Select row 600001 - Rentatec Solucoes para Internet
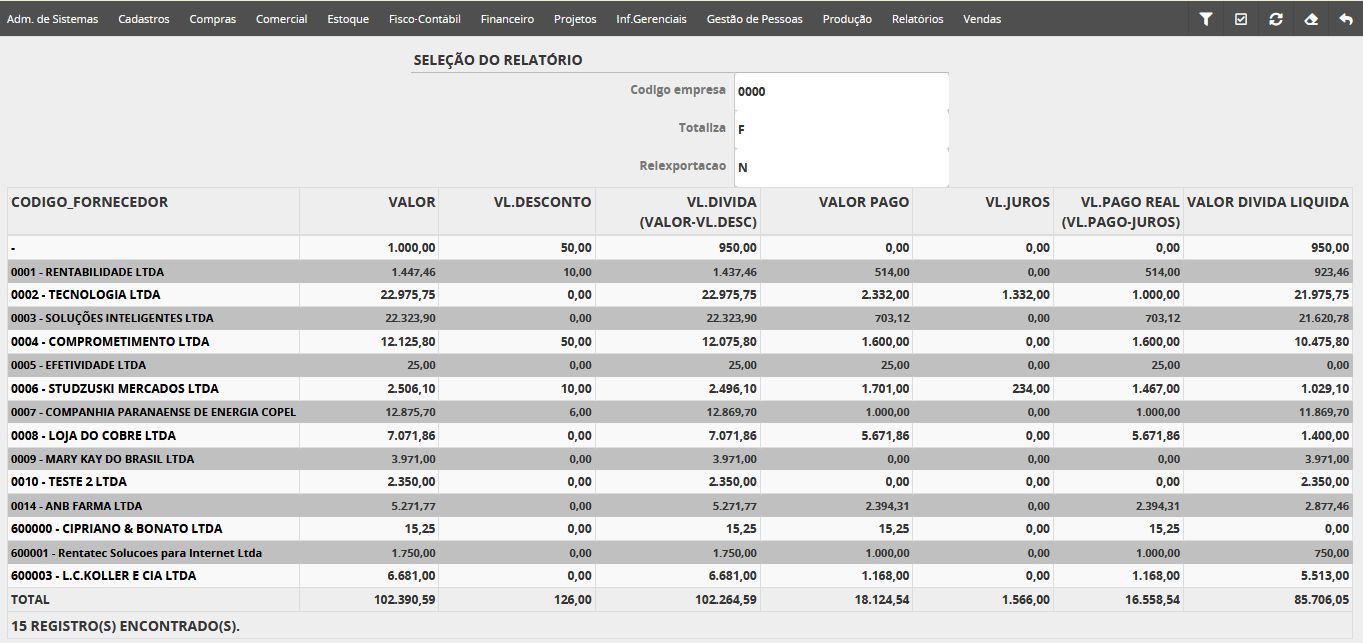 [x=680, y=553]
